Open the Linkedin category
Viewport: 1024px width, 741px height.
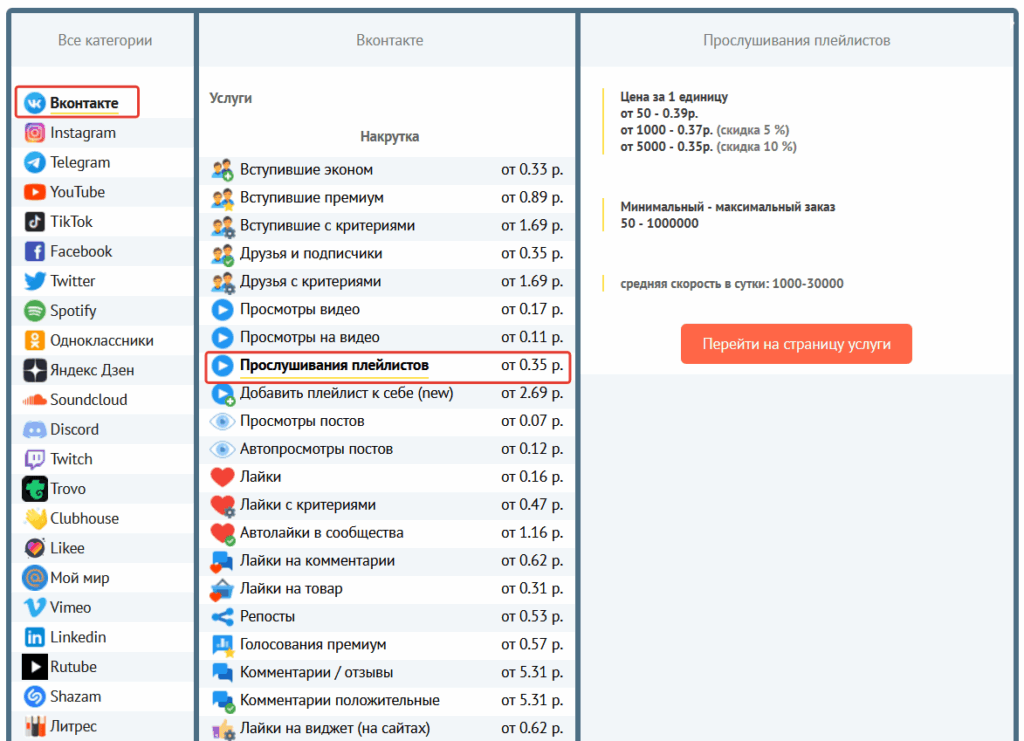(x=78, y=637)
